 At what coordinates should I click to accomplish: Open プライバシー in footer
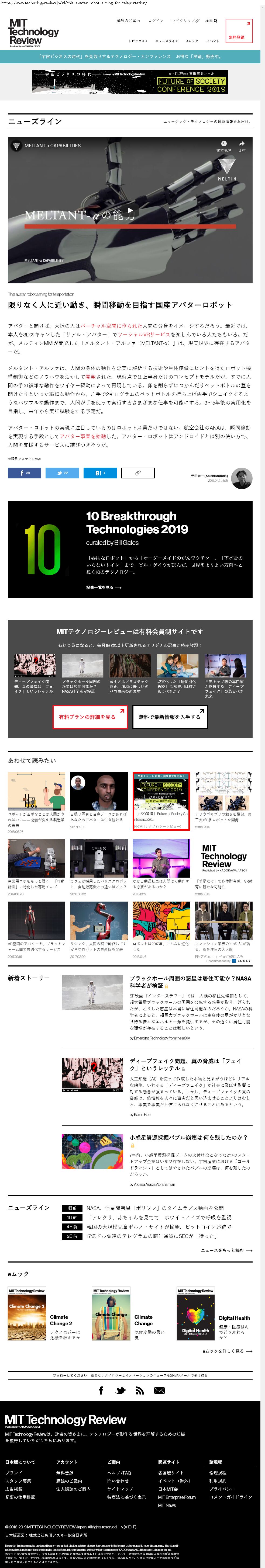(x=222, y=1489)
